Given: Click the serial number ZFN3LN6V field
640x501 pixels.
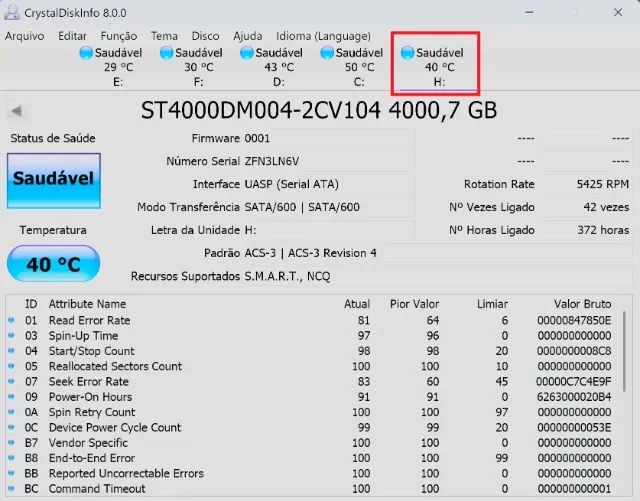Looking at the screenshot, I should 328,161.
